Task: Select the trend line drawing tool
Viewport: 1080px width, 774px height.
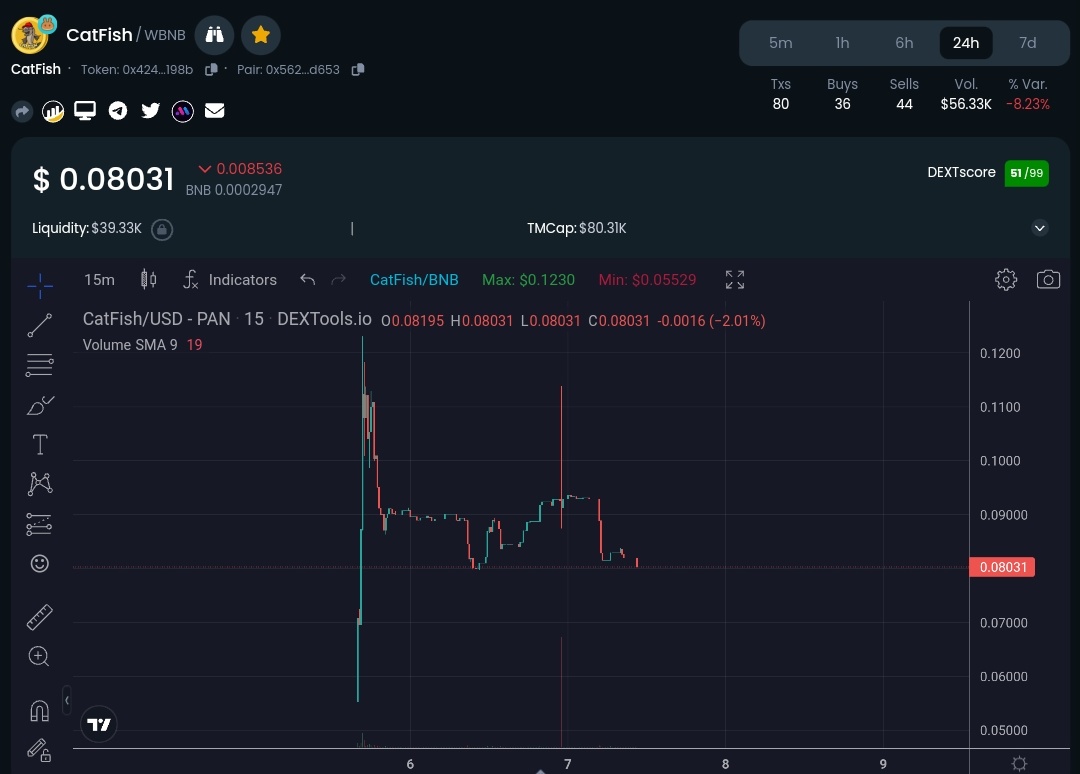Action: click(x=40, y=325)
